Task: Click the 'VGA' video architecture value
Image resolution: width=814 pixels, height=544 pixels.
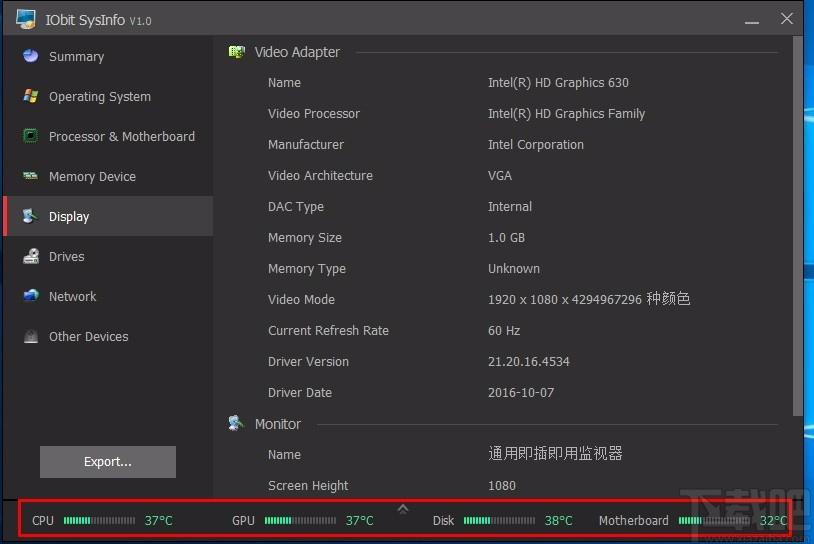Action: [x=499, y=175]
